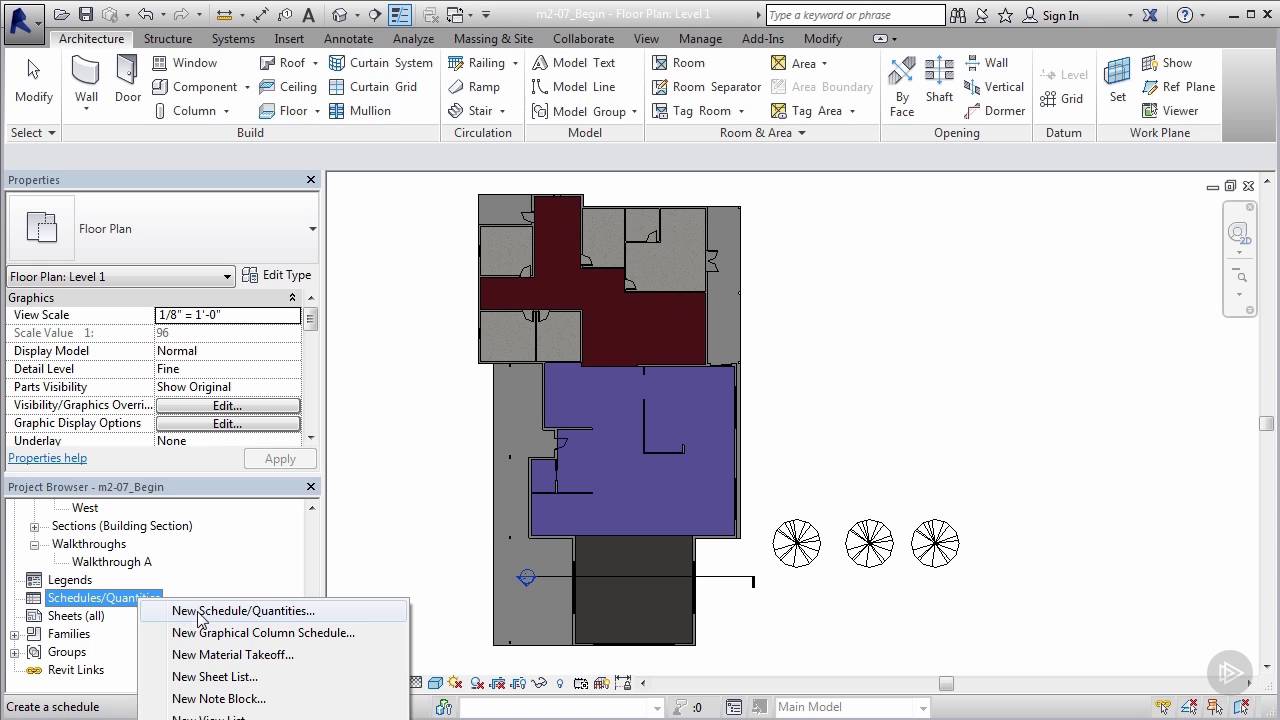The image size is (1280, 720).
Task: Click the navigation bar 2D wheel icon
Action: [1240, 234]
